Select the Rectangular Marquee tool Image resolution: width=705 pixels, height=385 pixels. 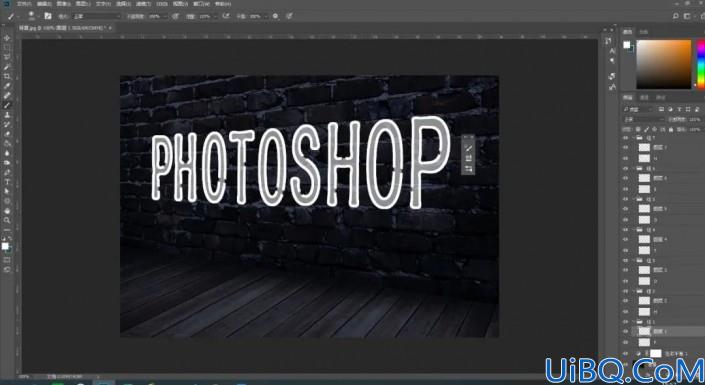(7, 48)
